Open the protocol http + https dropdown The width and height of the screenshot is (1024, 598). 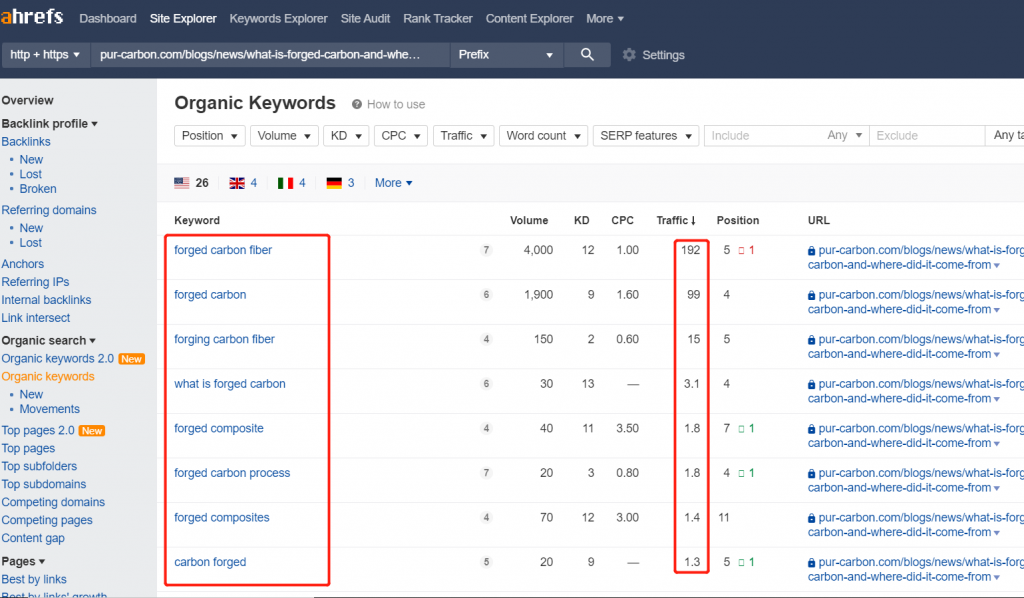45,55
